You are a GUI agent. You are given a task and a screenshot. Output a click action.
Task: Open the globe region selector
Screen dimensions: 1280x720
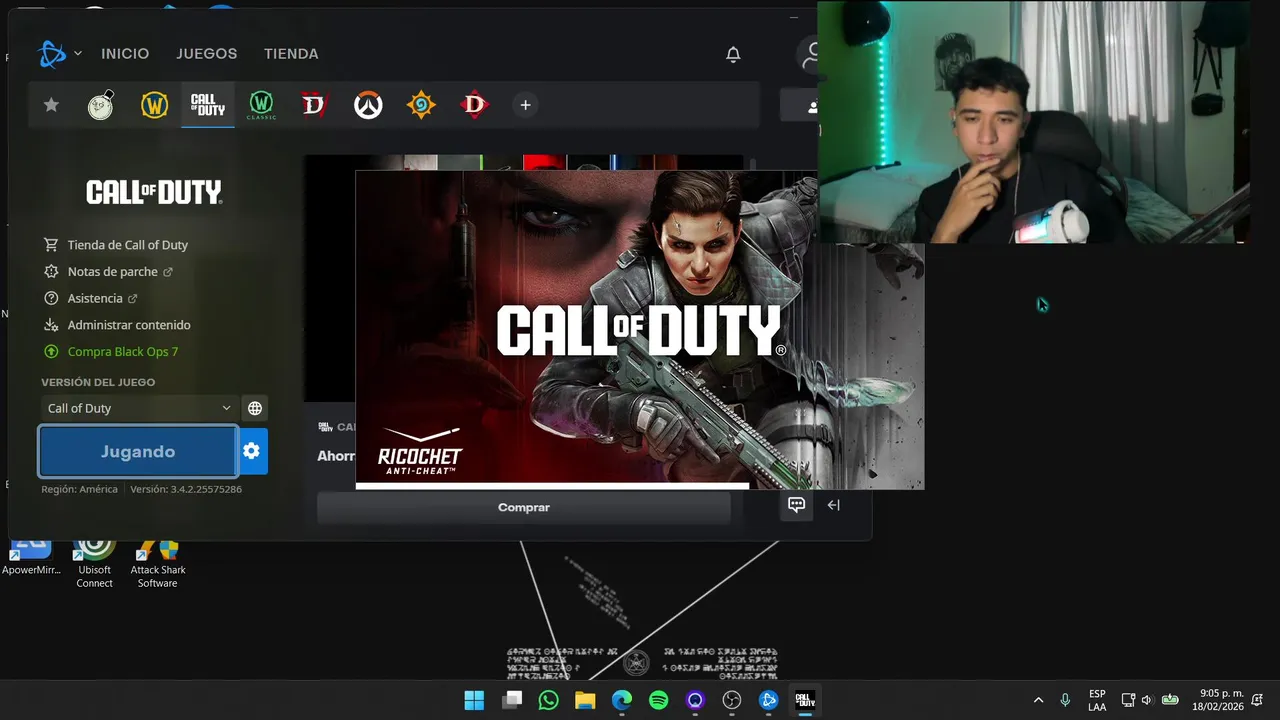point(255,408)
